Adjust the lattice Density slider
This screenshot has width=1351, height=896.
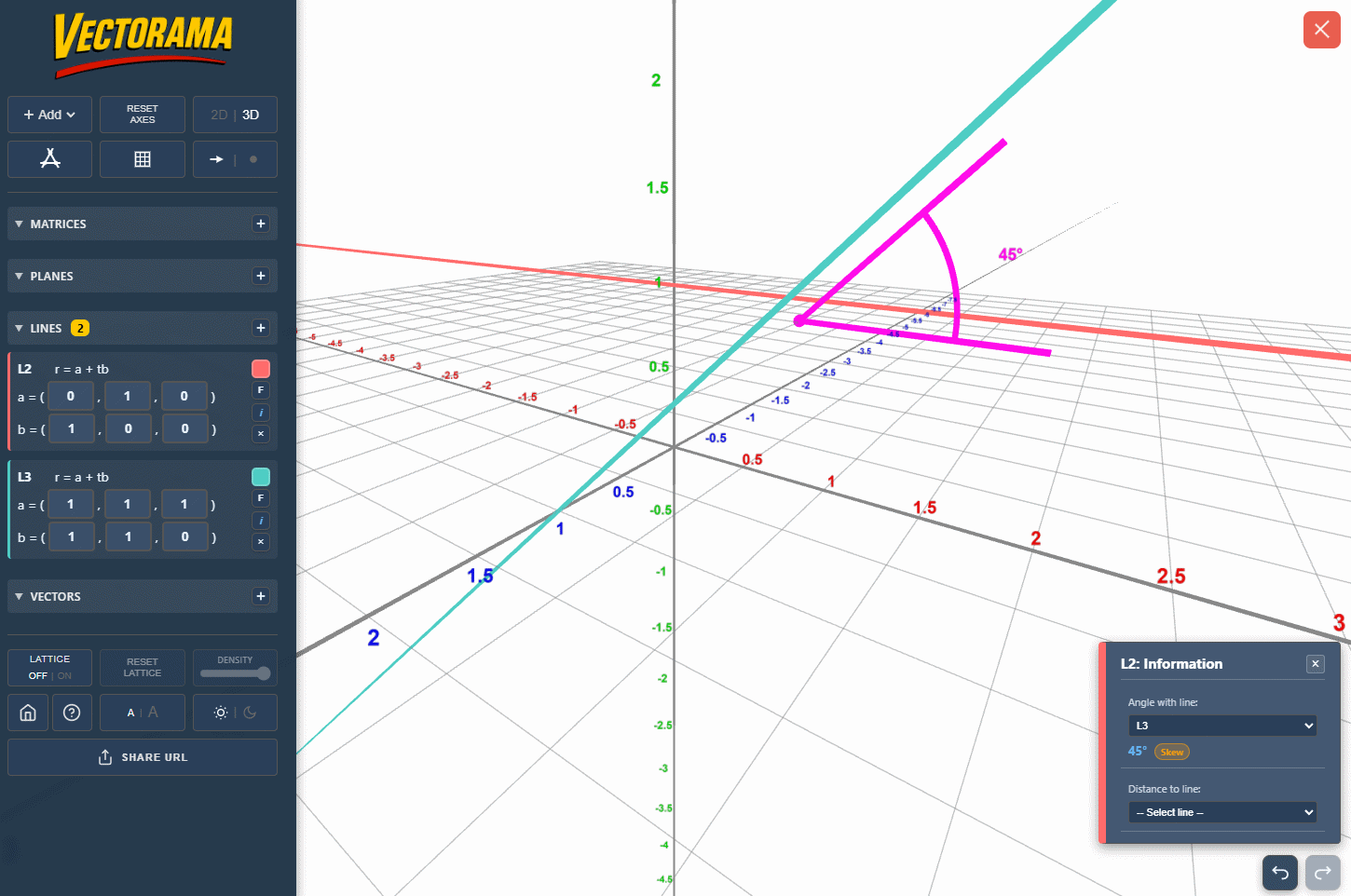[x=235, y=673]
